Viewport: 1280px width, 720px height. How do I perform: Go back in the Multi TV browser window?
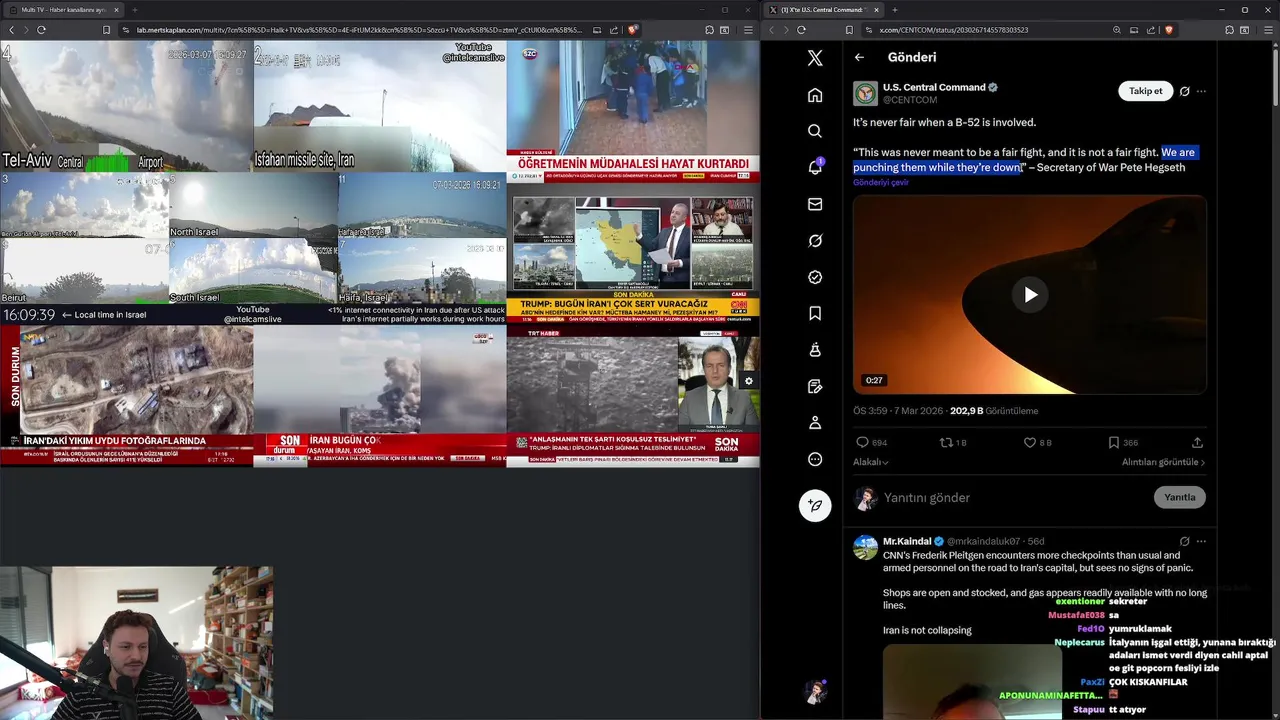(x=11, y=30)
